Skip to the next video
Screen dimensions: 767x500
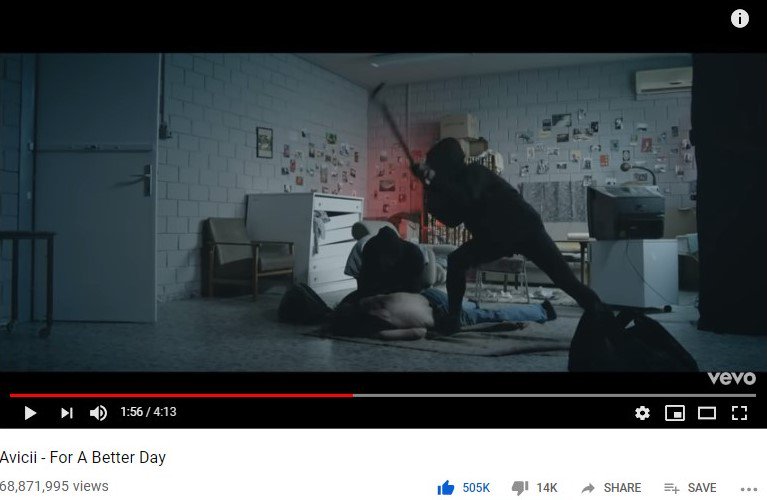pyautogui.click(x=67, y=413)
